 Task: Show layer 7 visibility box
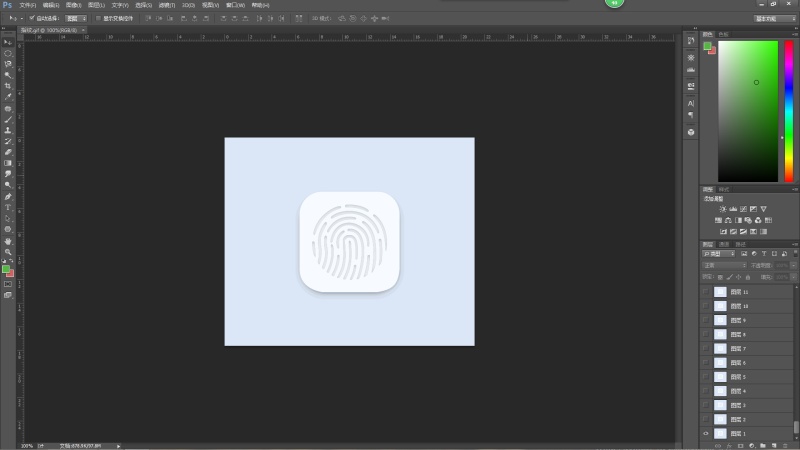click(x=706, y=348)
